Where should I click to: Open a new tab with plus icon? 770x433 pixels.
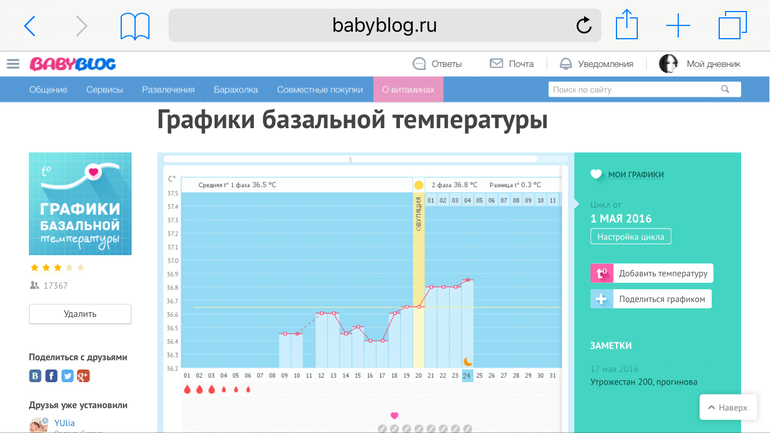678,26
